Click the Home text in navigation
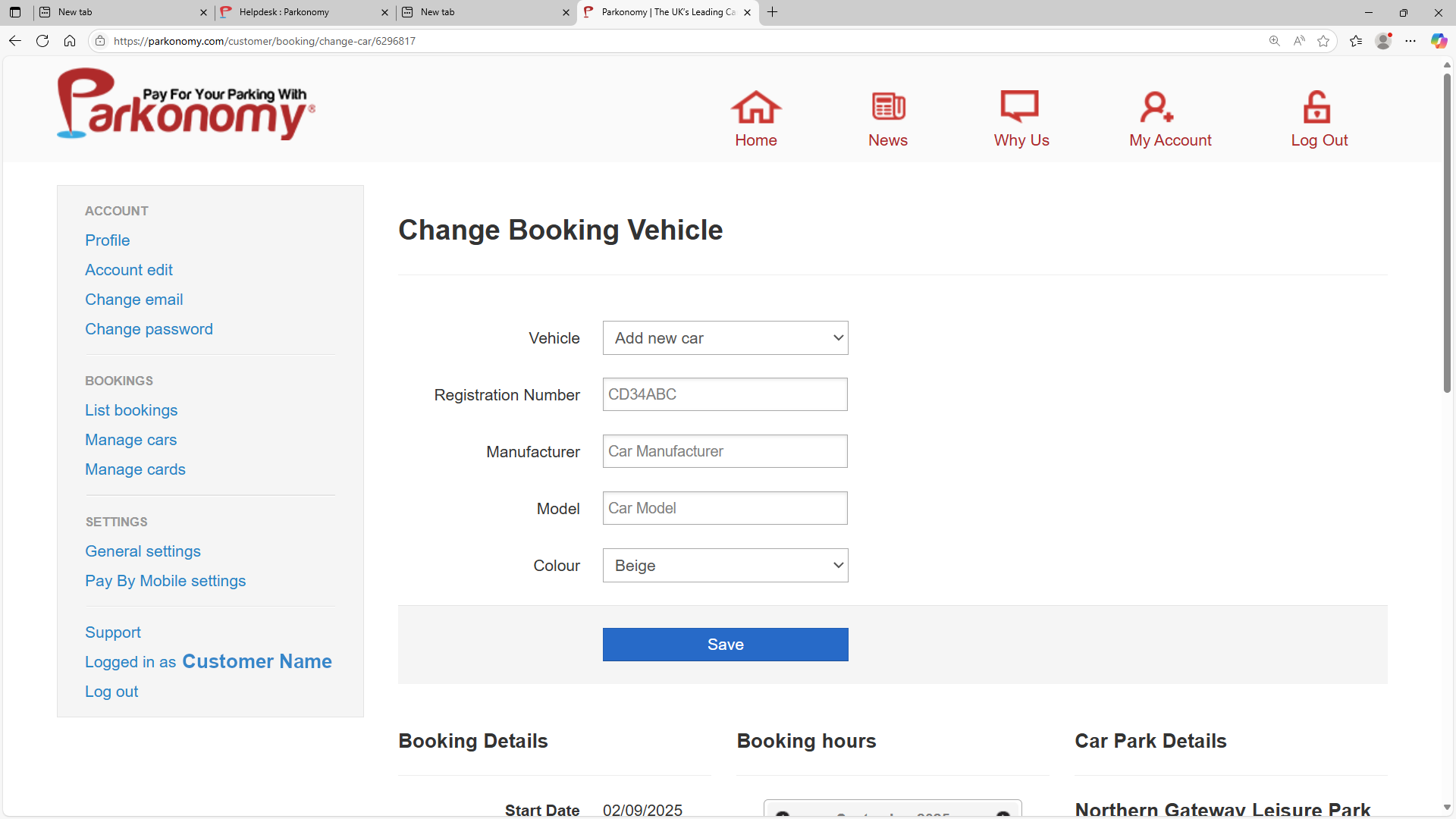 pyautogui.click(x=756, y=140)
